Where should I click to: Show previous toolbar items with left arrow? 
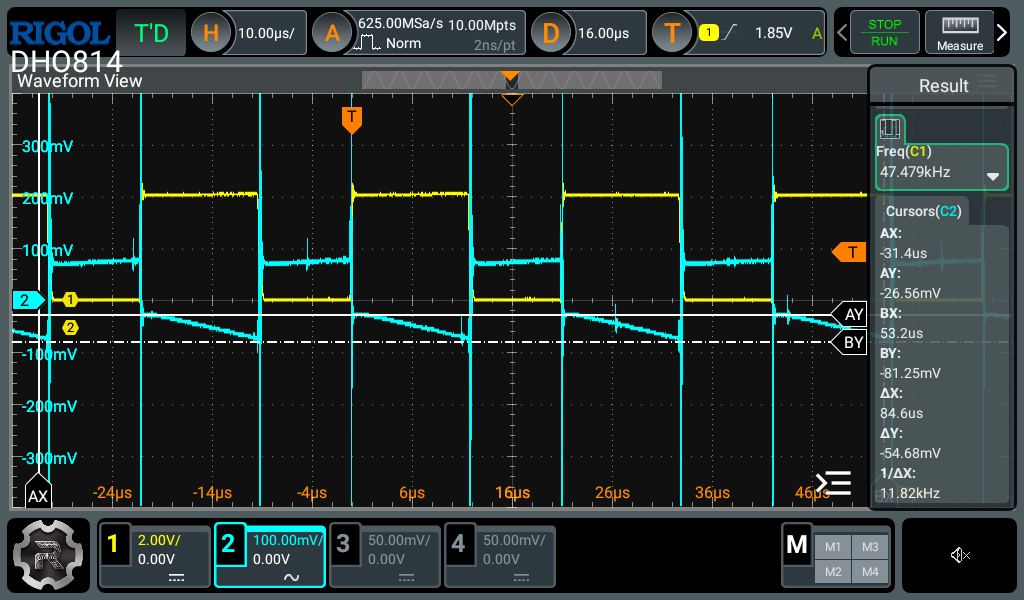pos(842,33)
